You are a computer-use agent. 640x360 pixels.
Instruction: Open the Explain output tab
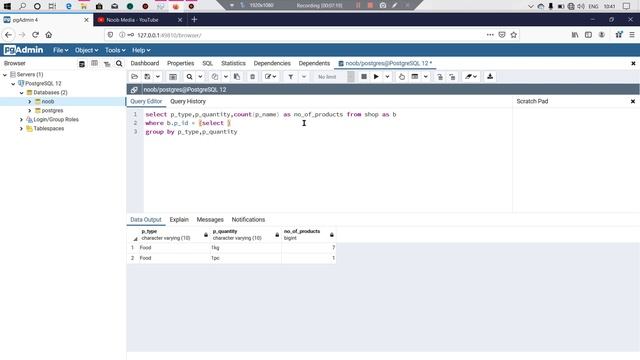tap(179, 220)
